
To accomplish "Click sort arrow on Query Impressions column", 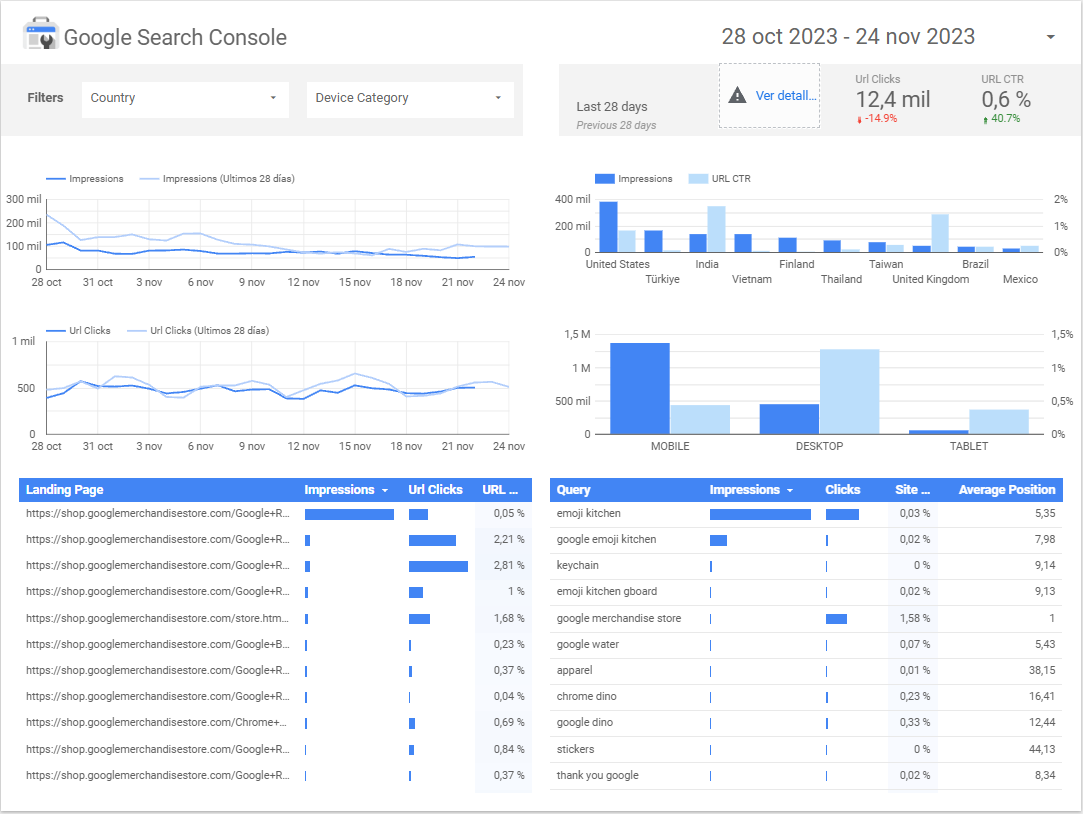I will tap(789, 491).
